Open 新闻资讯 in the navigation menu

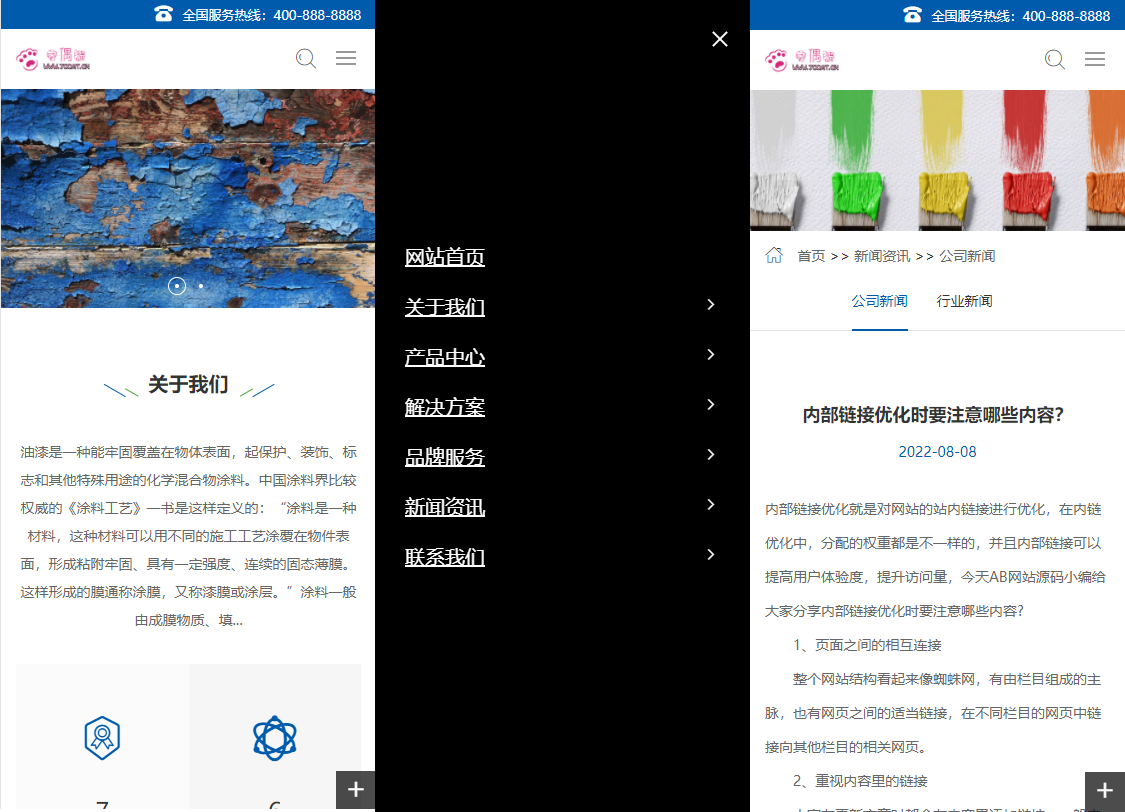[445, 507]
